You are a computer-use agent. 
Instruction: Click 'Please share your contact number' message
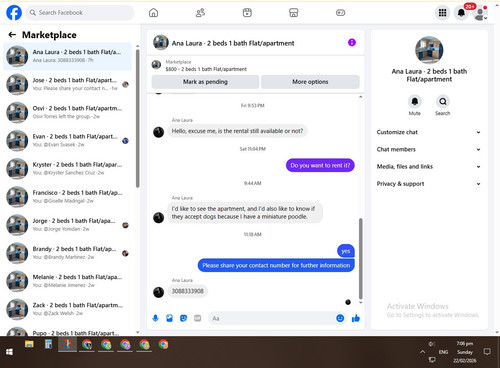point(276,265)
